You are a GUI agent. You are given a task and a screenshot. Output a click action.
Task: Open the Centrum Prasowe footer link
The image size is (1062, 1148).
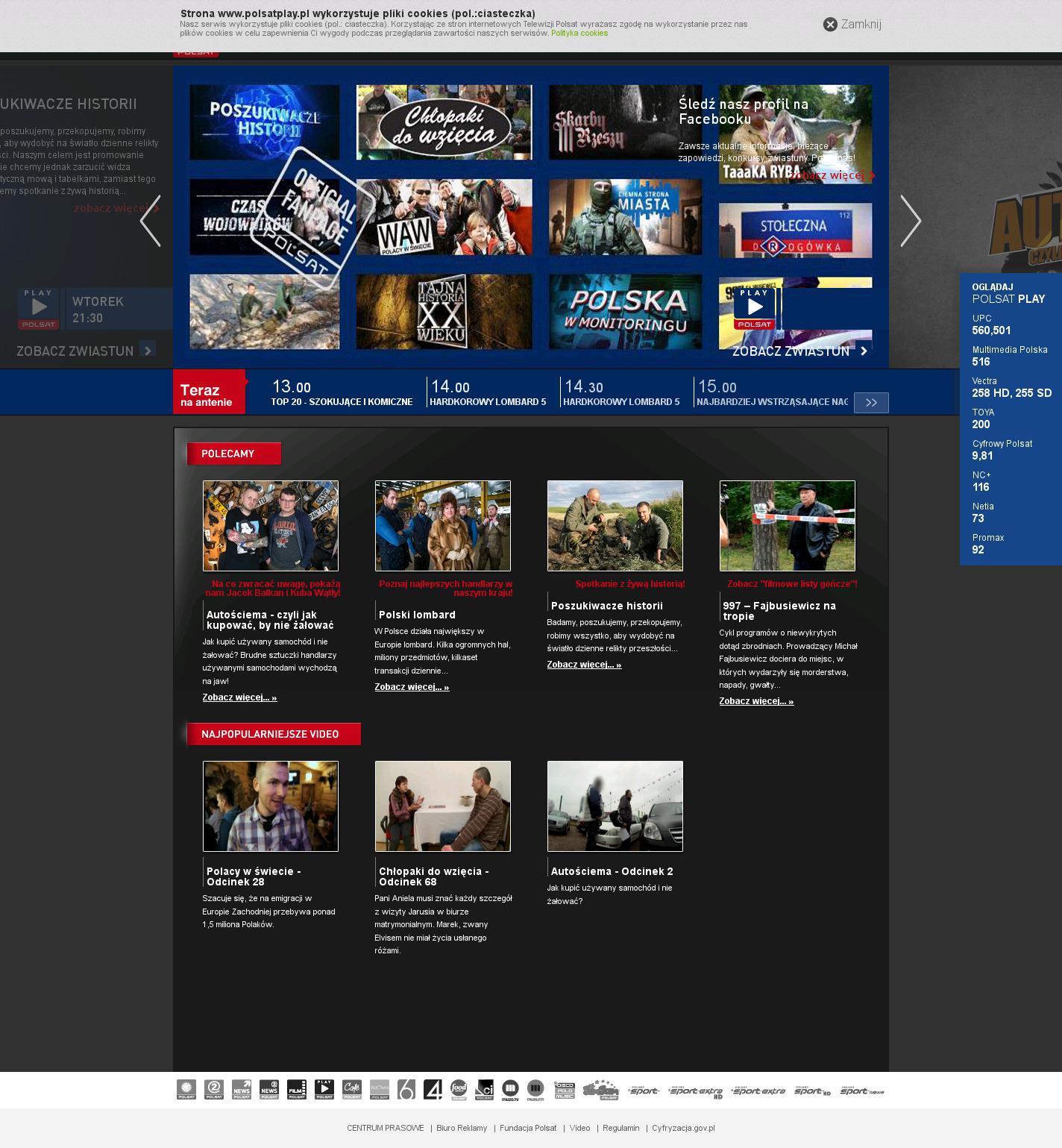click(x=385, y=1128)
